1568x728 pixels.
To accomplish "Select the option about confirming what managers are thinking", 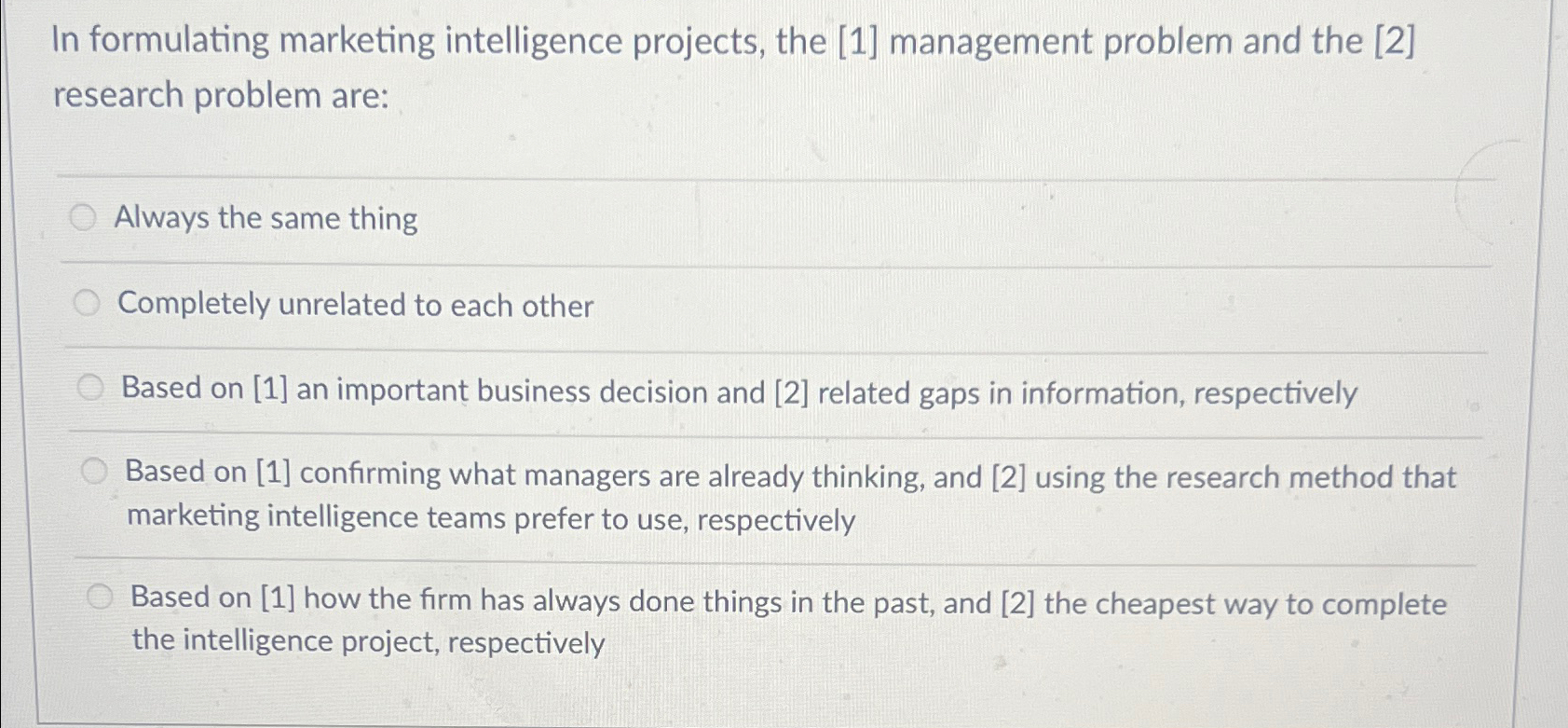I will click(96, 472).
